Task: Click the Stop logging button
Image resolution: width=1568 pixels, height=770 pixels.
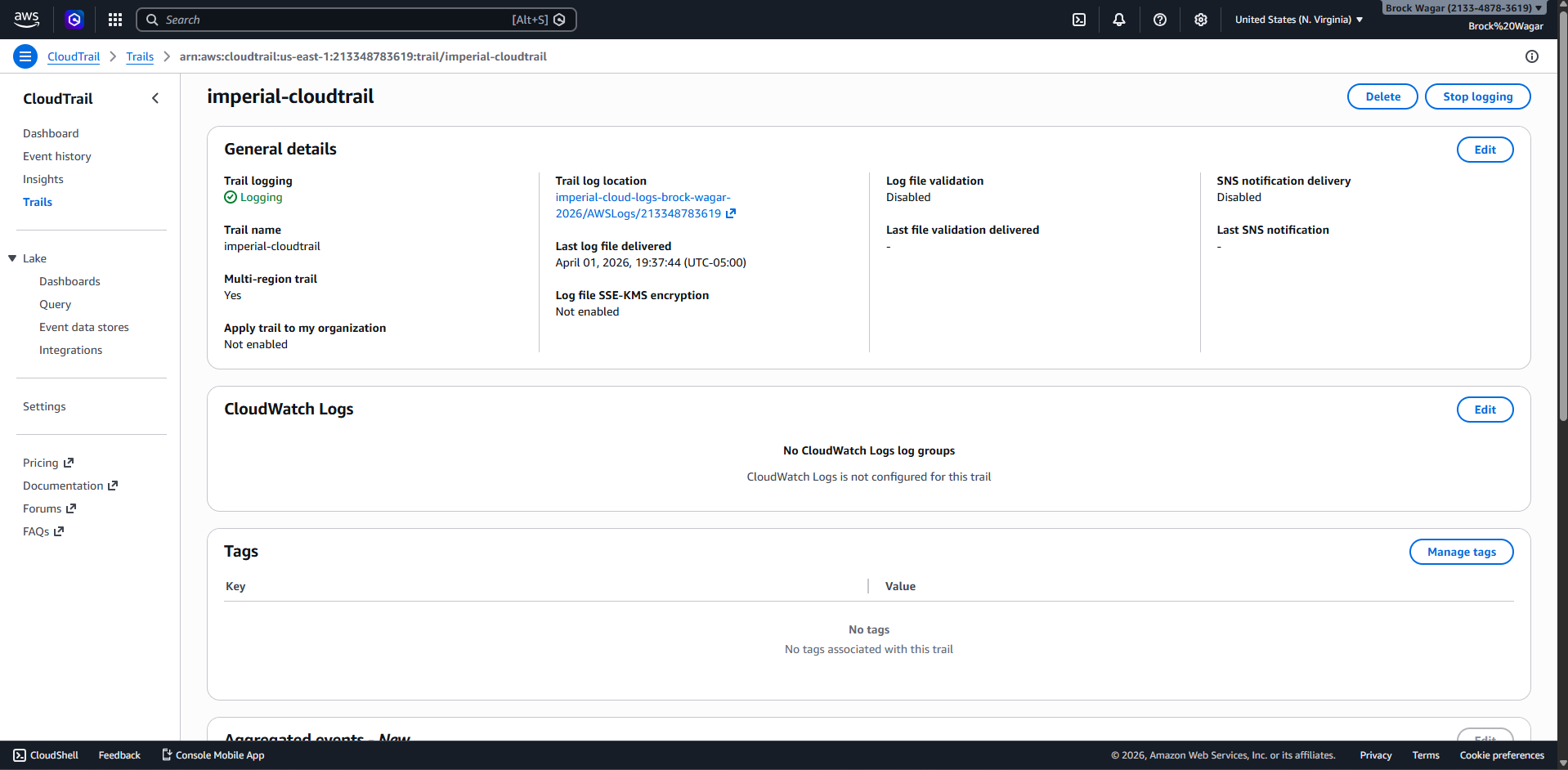Action: point(1476,96)
